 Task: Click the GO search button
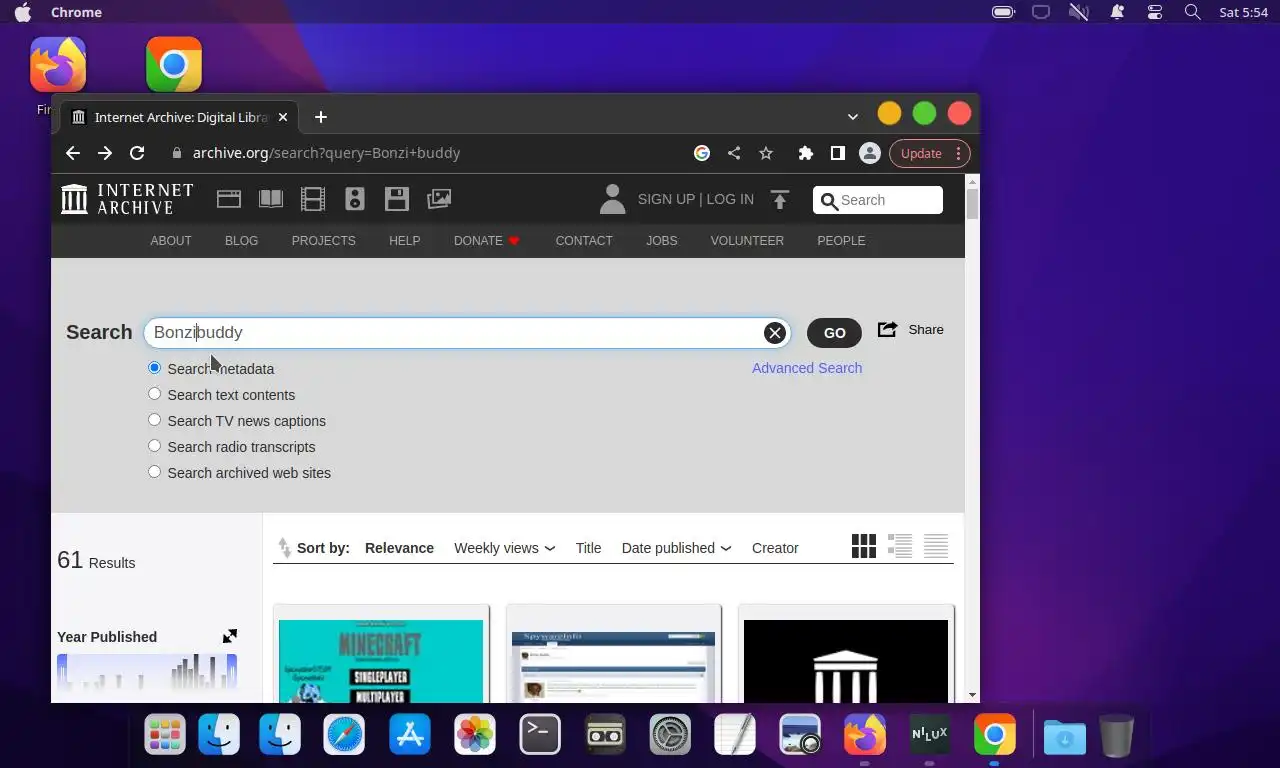click(x=834, y=333)
